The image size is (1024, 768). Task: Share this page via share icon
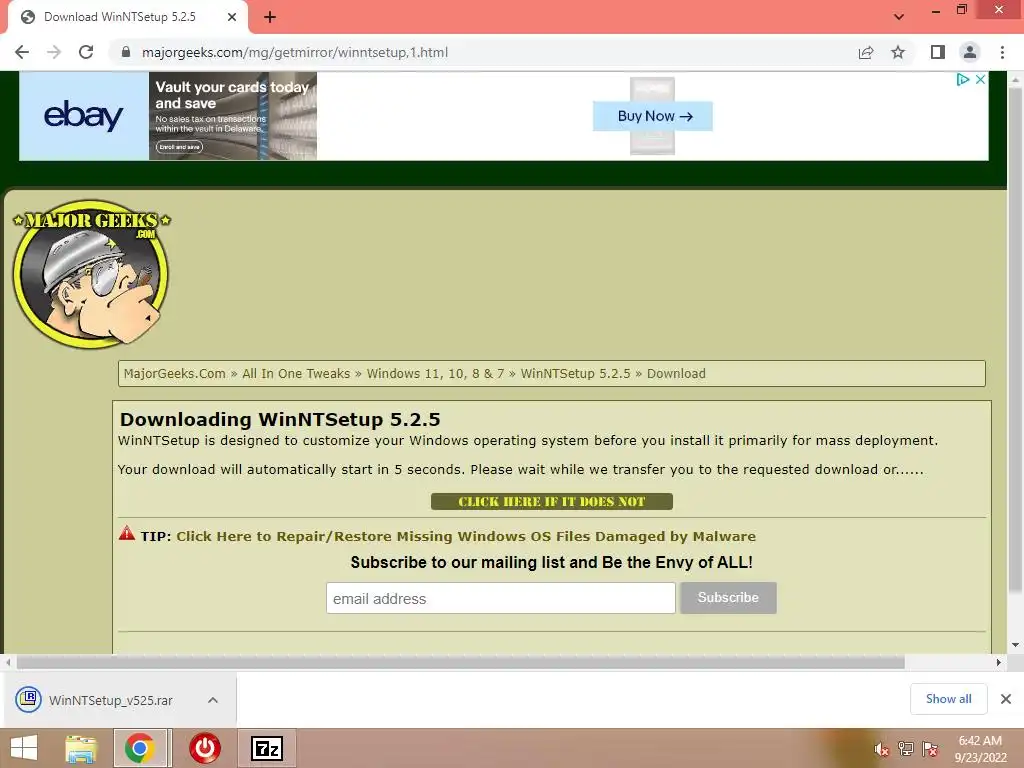[x=866, y=52]
